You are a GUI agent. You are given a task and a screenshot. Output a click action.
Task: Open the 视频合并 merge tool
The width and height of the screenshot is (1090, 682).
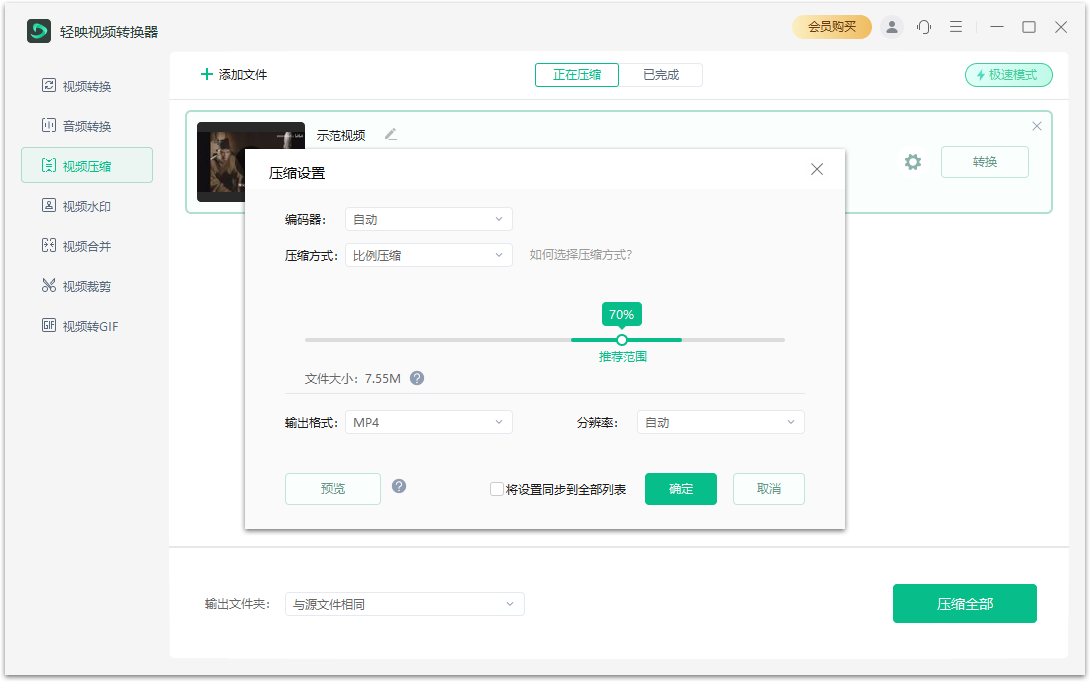86,245
